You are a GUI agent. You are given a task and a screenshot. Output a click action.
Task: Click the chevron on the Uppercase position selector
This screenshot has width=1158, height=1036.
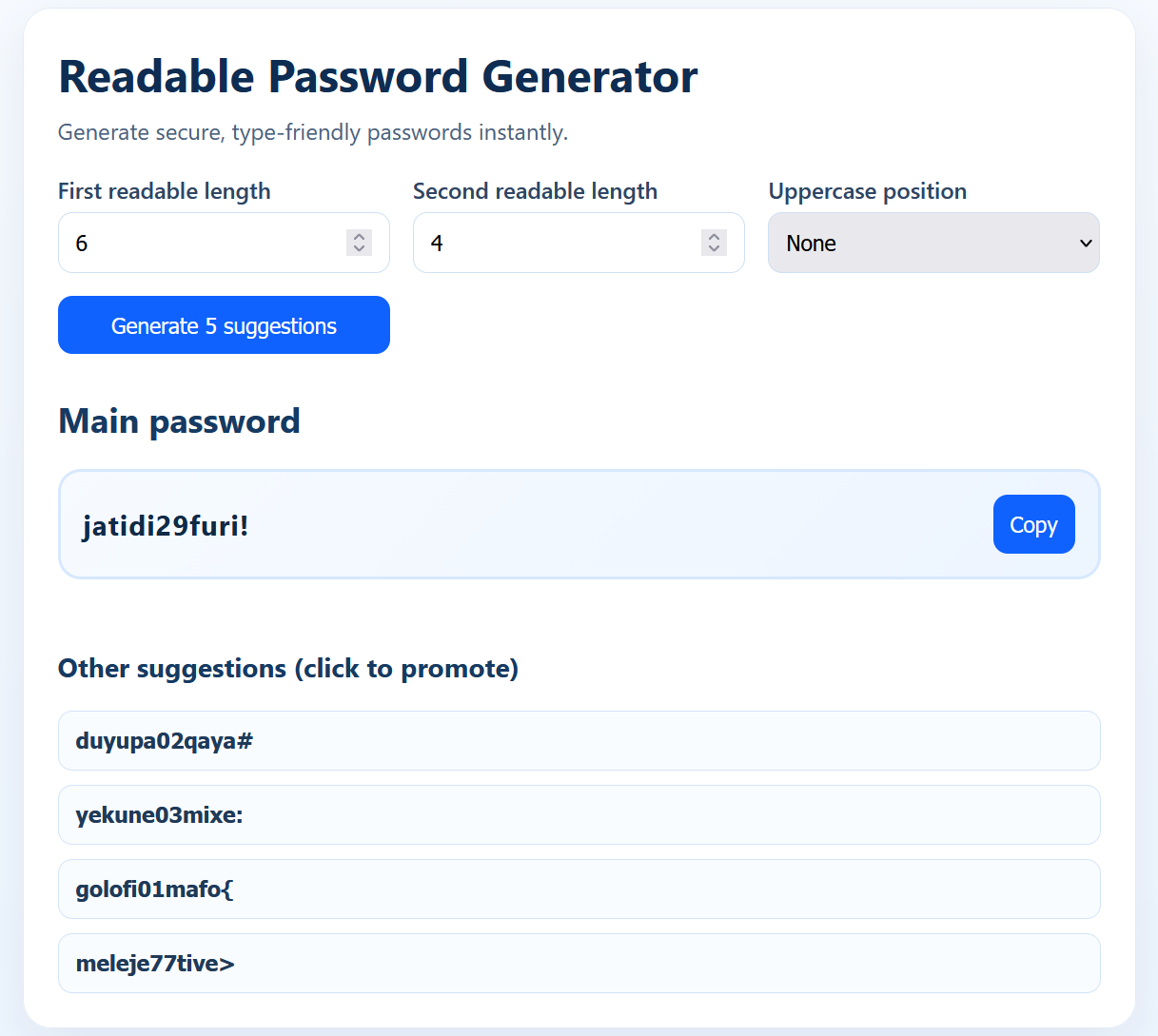pyautogui.click(x=1085, y=243)
